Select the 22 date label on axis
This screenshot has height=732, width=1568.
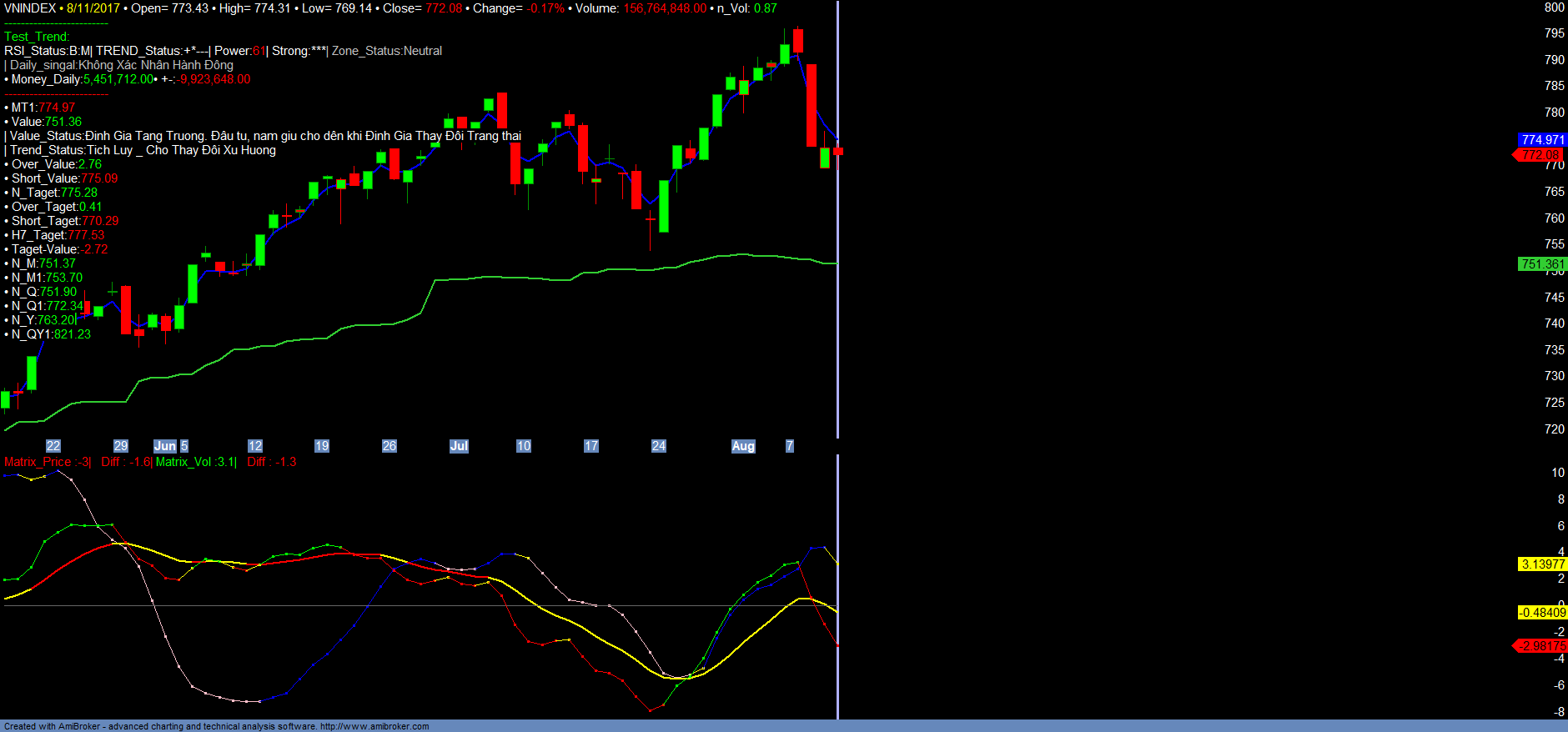53,446
